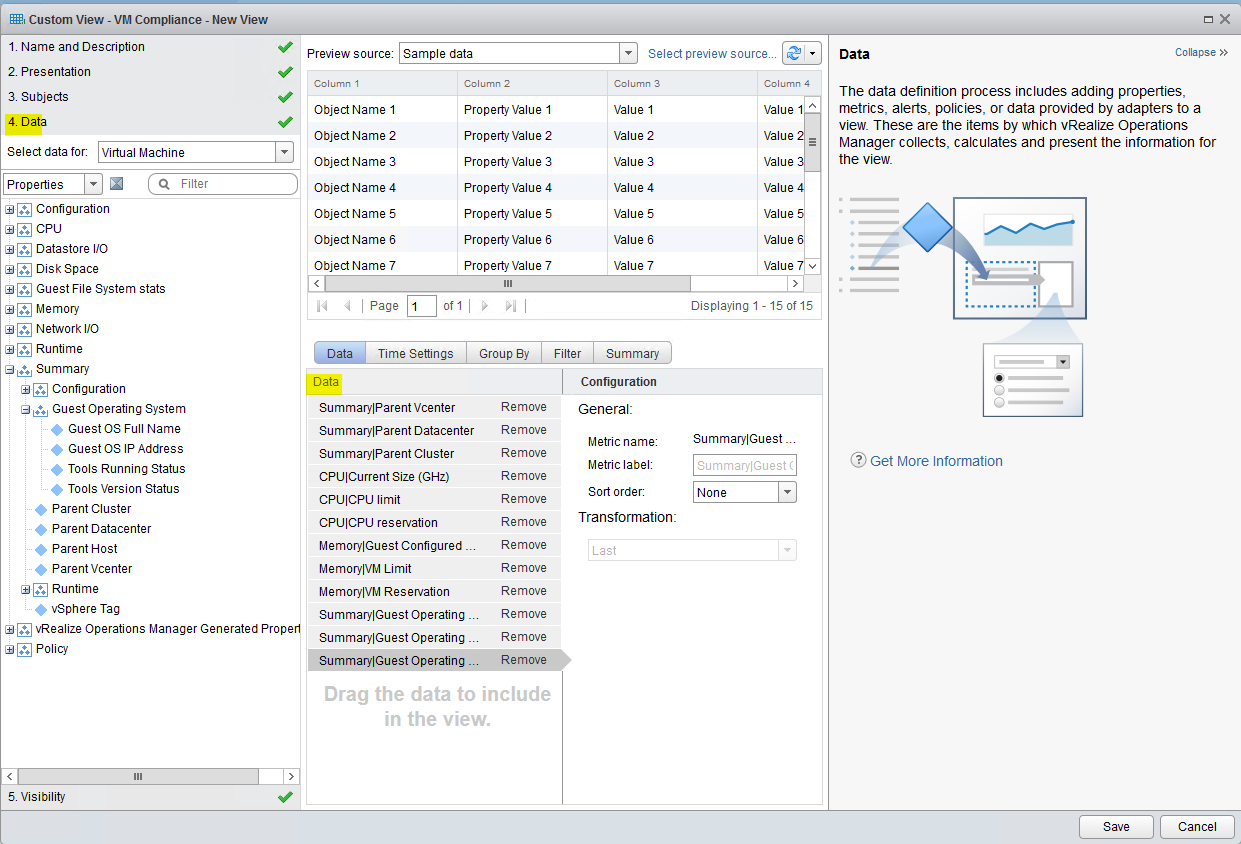Viewport: 1241px width, 844px height.
Task: Click the group icon beside Policy
Action: pos(25,649)
